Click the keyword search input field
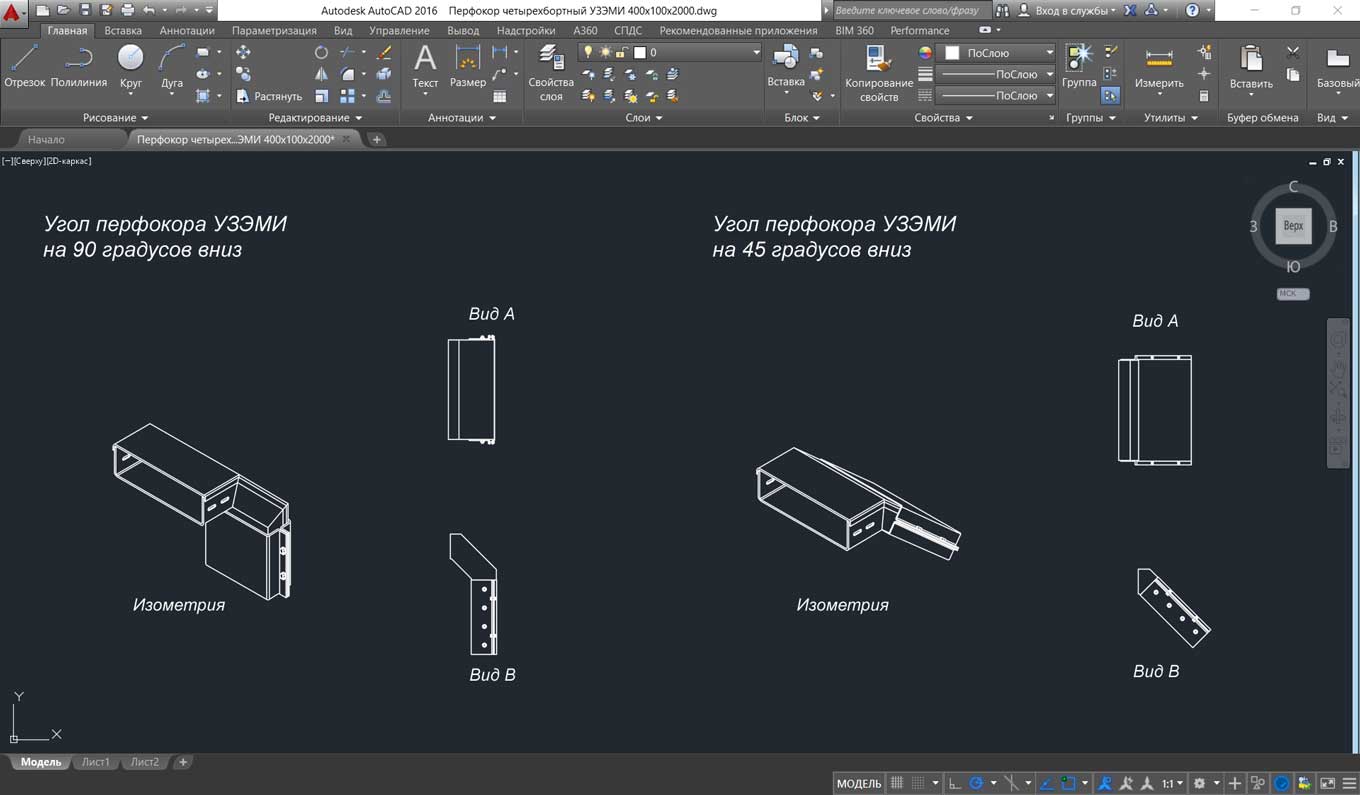 (908, 10)
